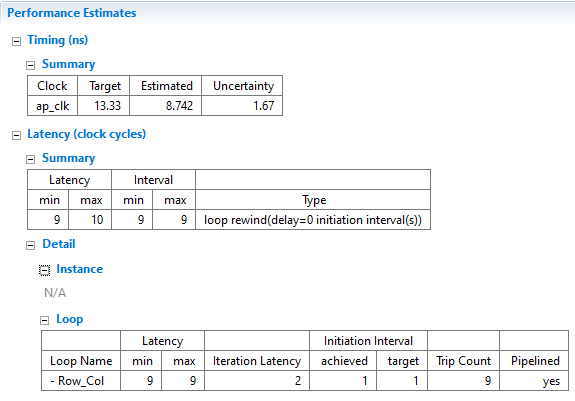Collapse the Summary section under Latency
This screenshot has height=401, width=575.
tap(30, 159)
